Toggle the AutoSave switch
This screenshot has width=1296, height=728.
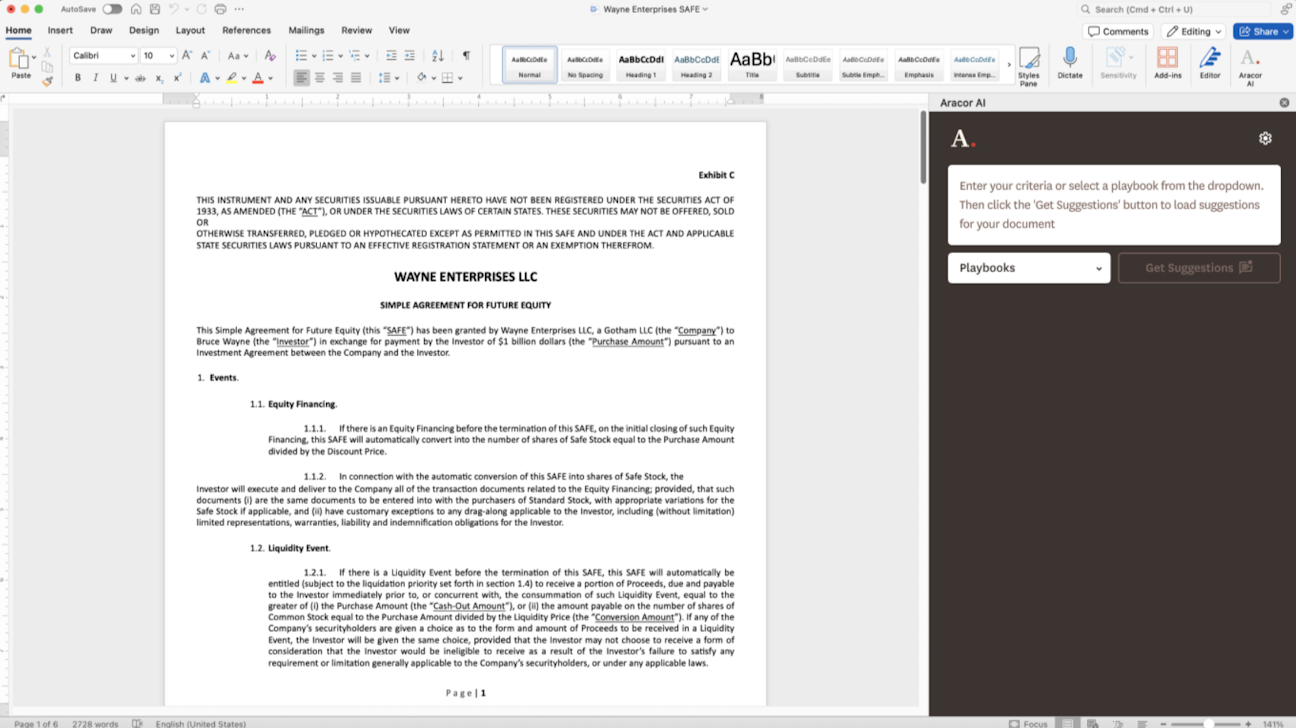(x=112, y=9)
